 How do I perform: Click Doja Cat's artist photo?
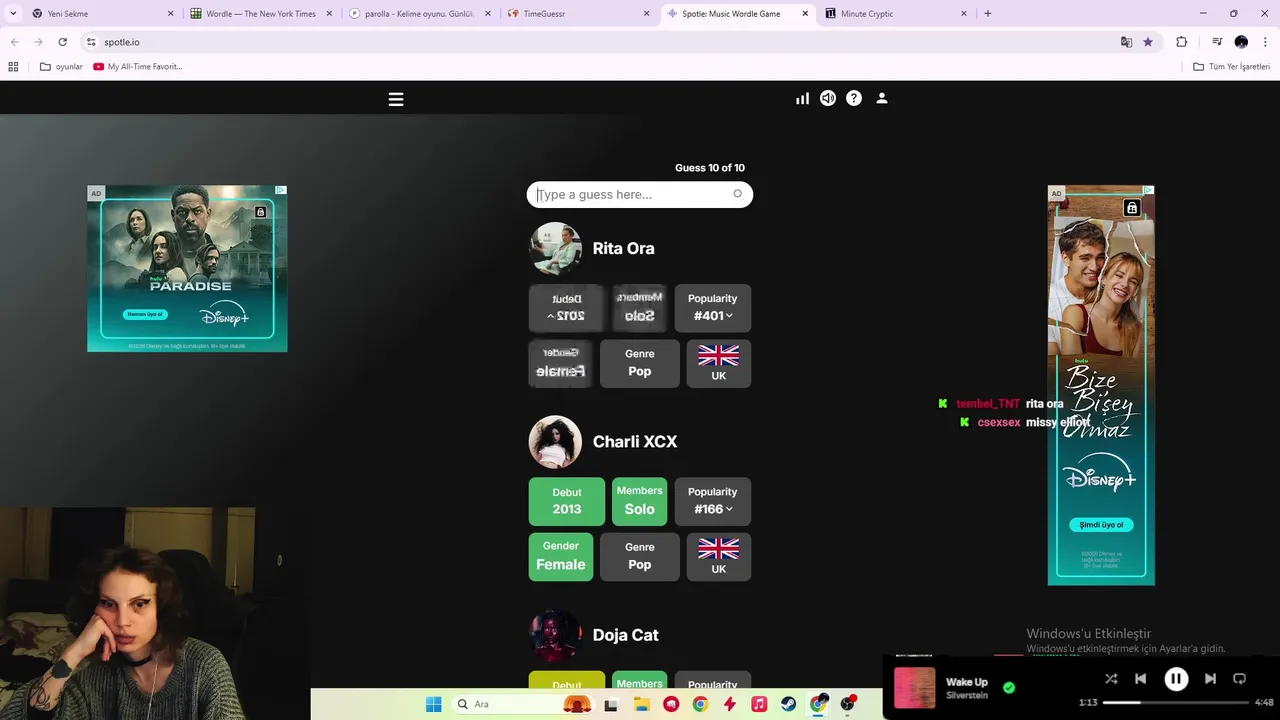point(555,635)
